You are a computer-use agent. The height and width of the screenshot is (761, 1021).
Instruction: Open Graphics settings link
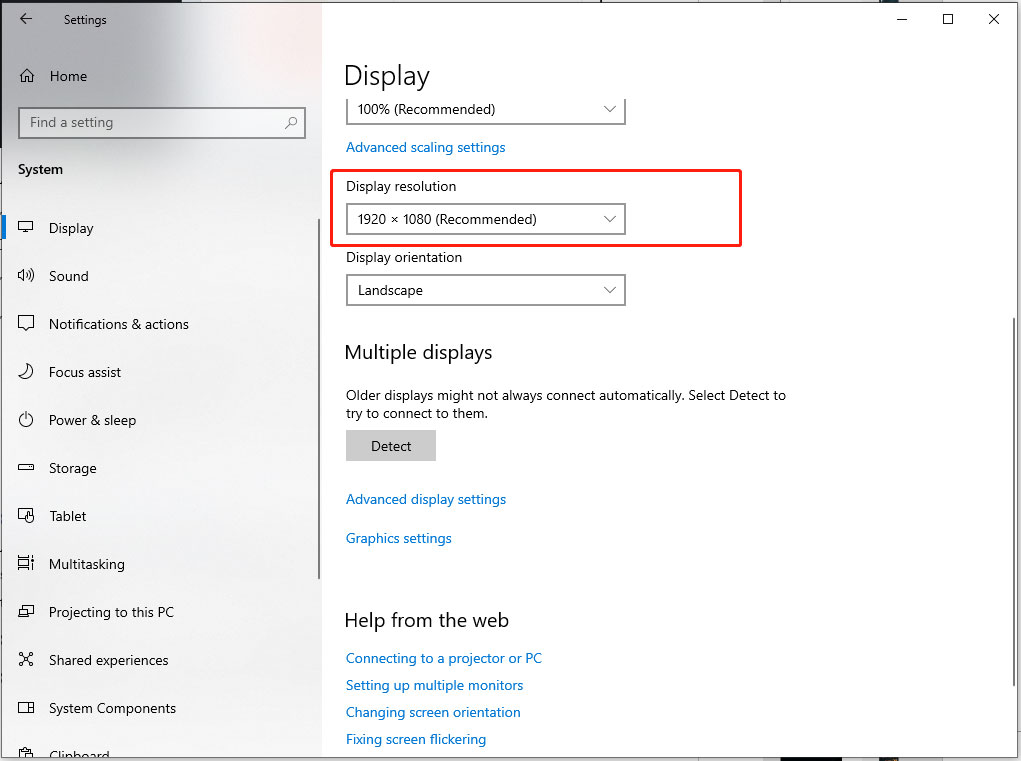coord(398,538)
